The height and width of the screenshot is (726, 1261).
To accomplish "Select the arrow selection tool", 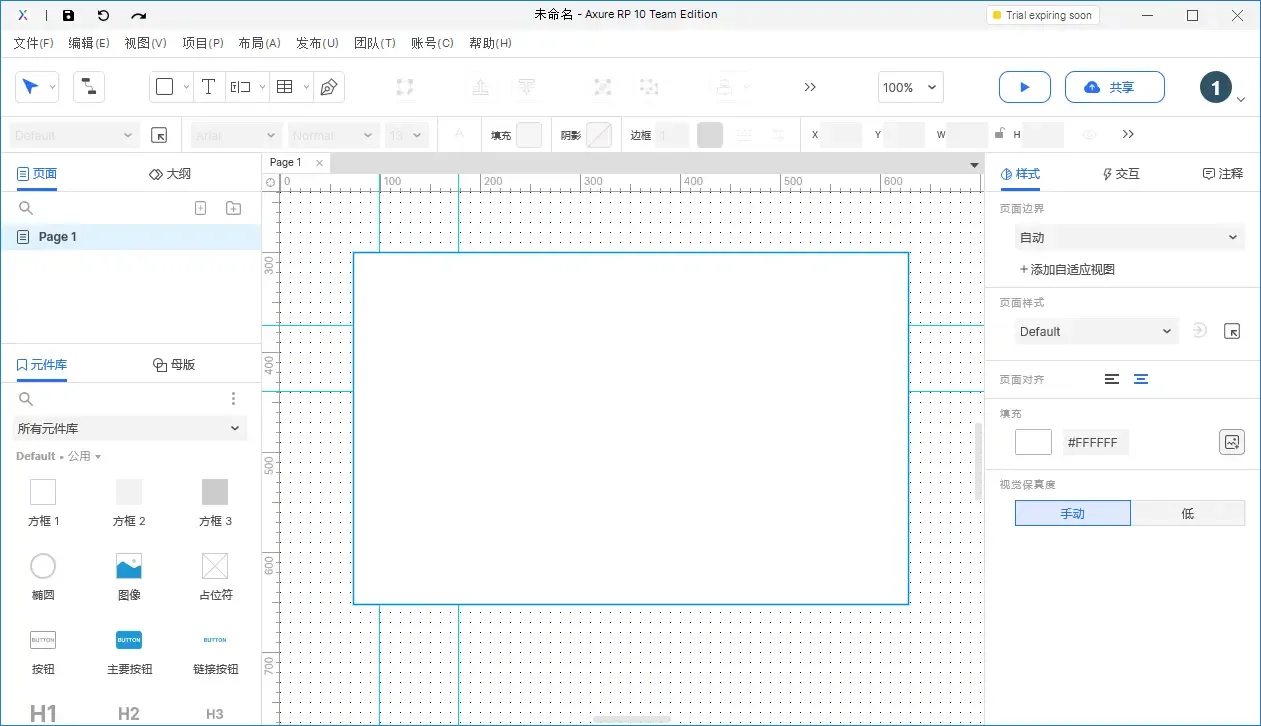I will pyautogui.click(x=30, y=87).
